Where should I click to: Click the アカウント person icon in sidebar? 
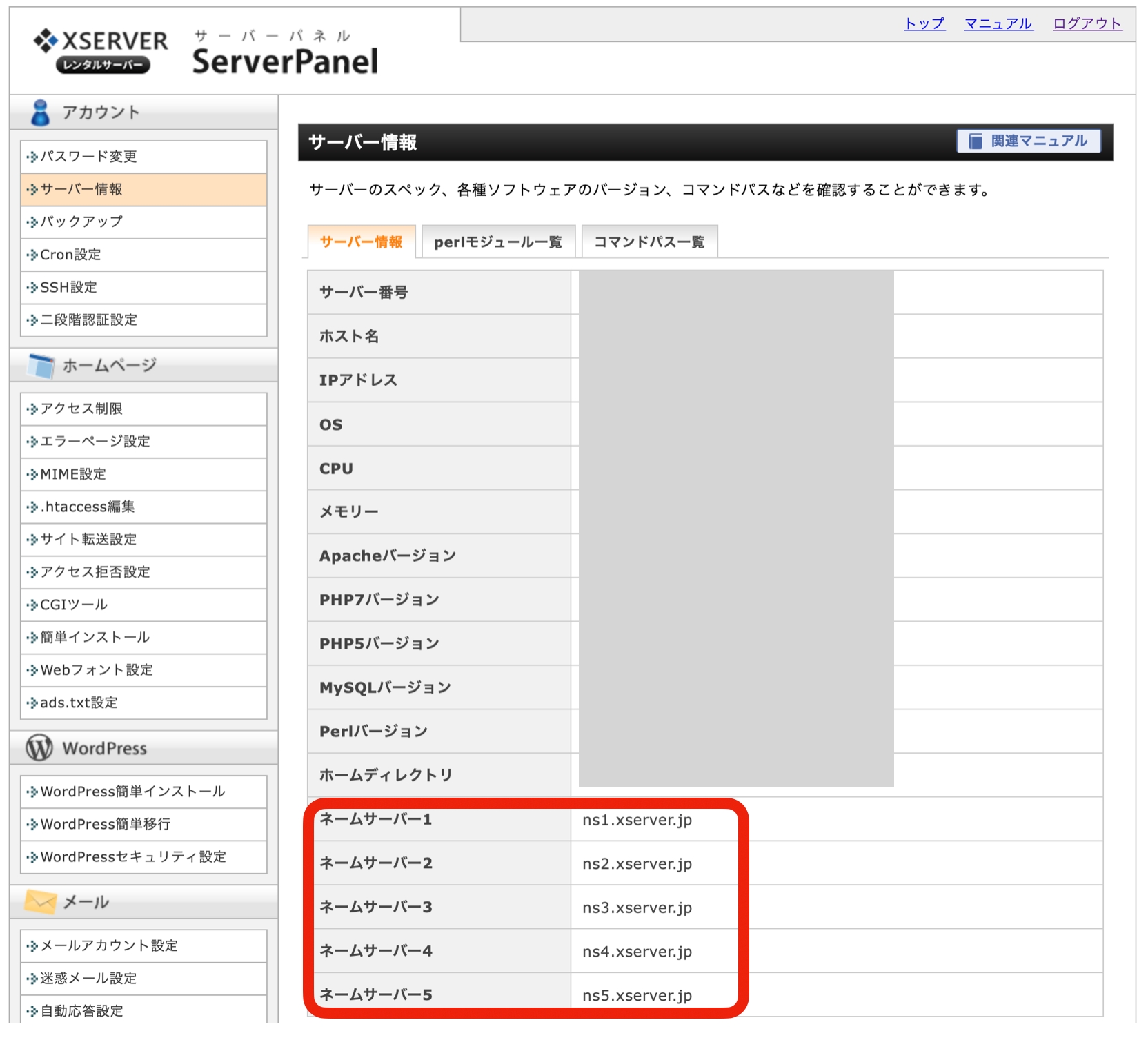coord(41,111)
